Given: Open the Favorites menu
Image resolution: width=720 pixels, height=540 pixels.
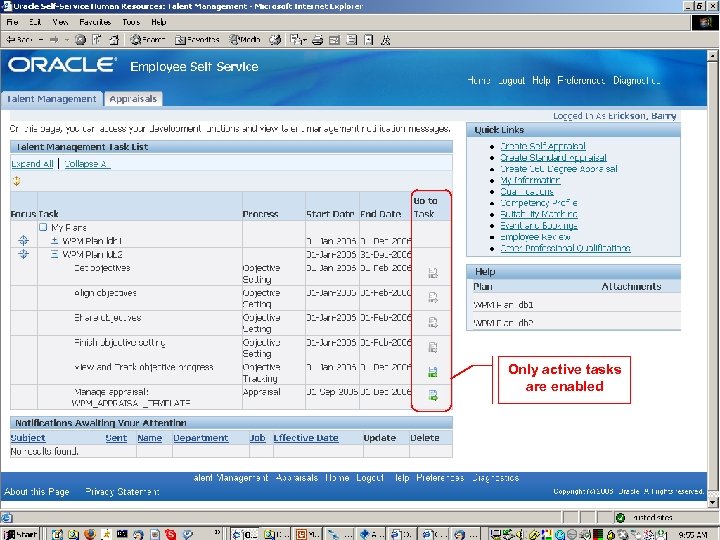Looking at the screenshot, I should pos(95,22).
